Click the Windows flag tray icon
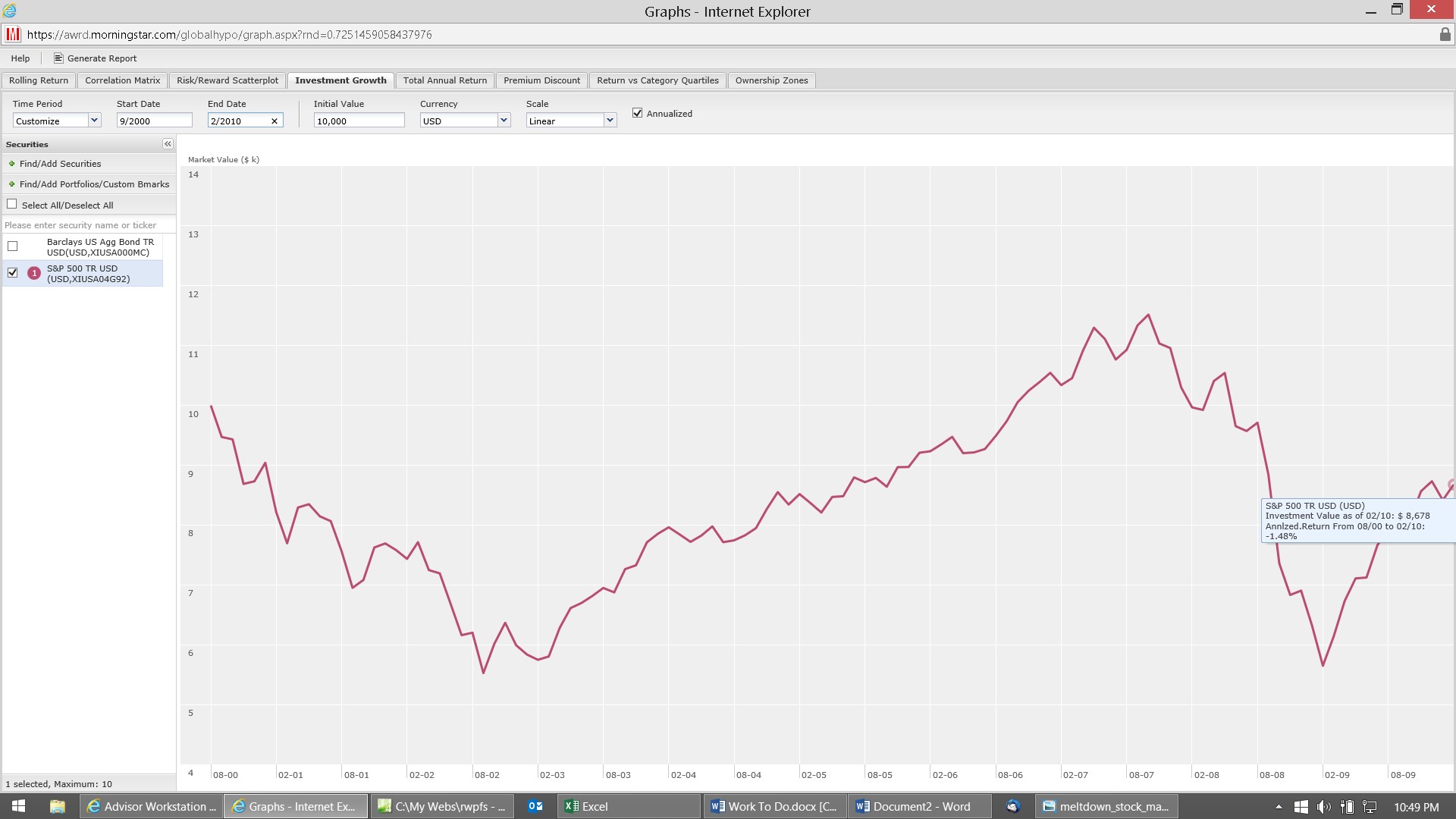 click(1301, 807)
